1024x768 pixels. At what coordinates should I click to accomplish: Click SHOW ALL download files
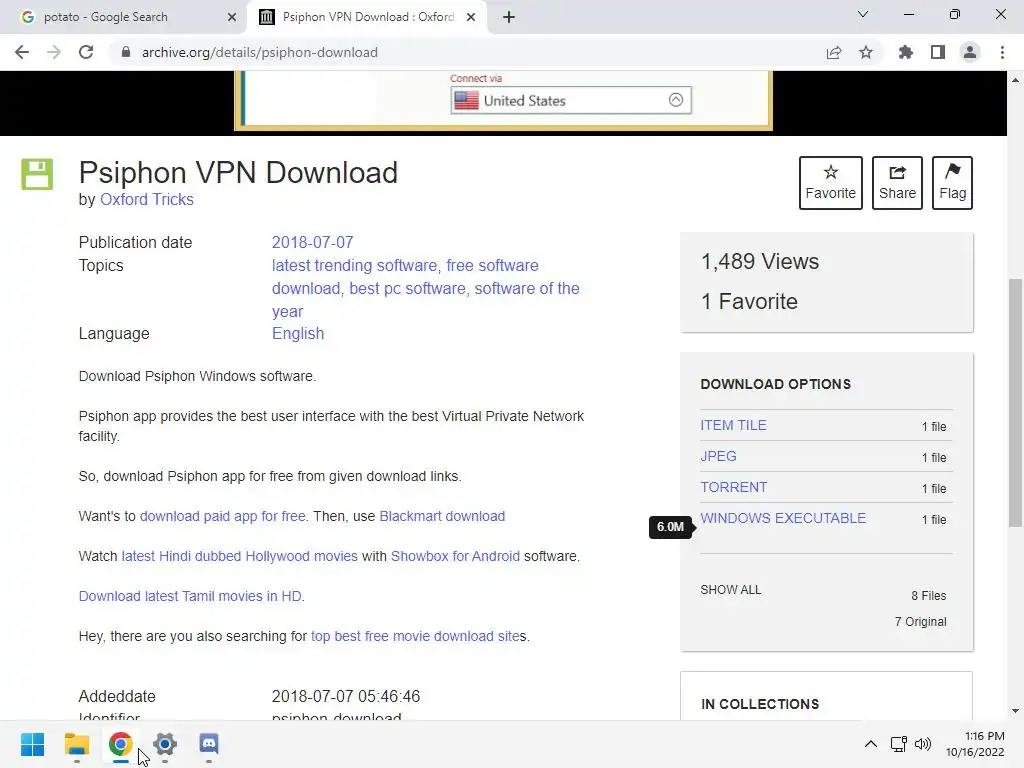731,590
